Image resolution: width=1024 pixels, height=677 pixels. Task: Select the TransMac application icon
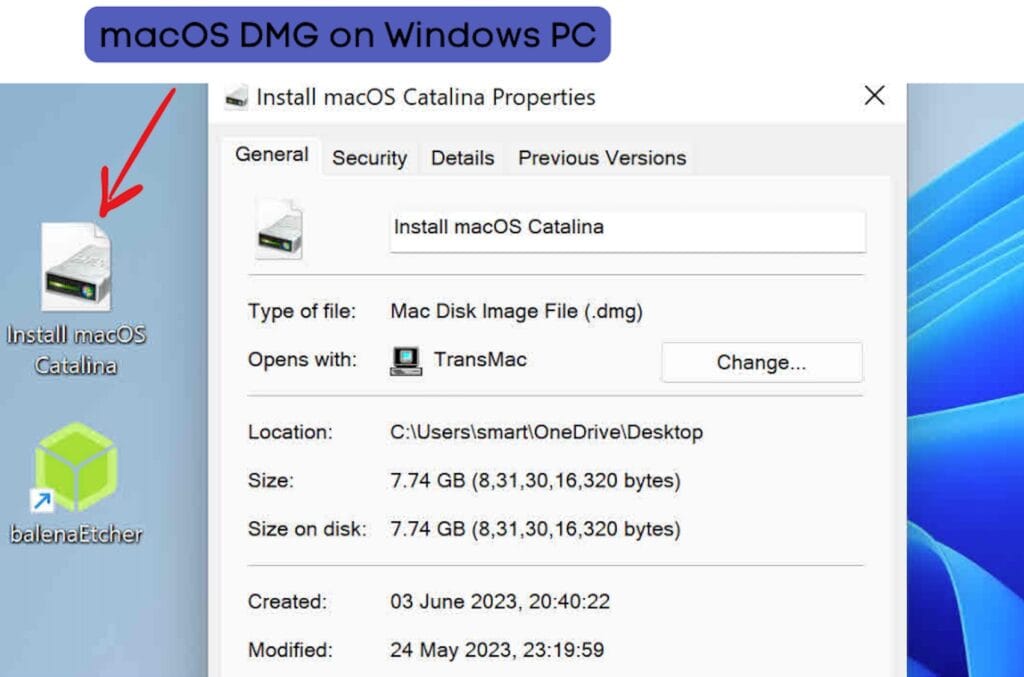click(x=405, y=361)
